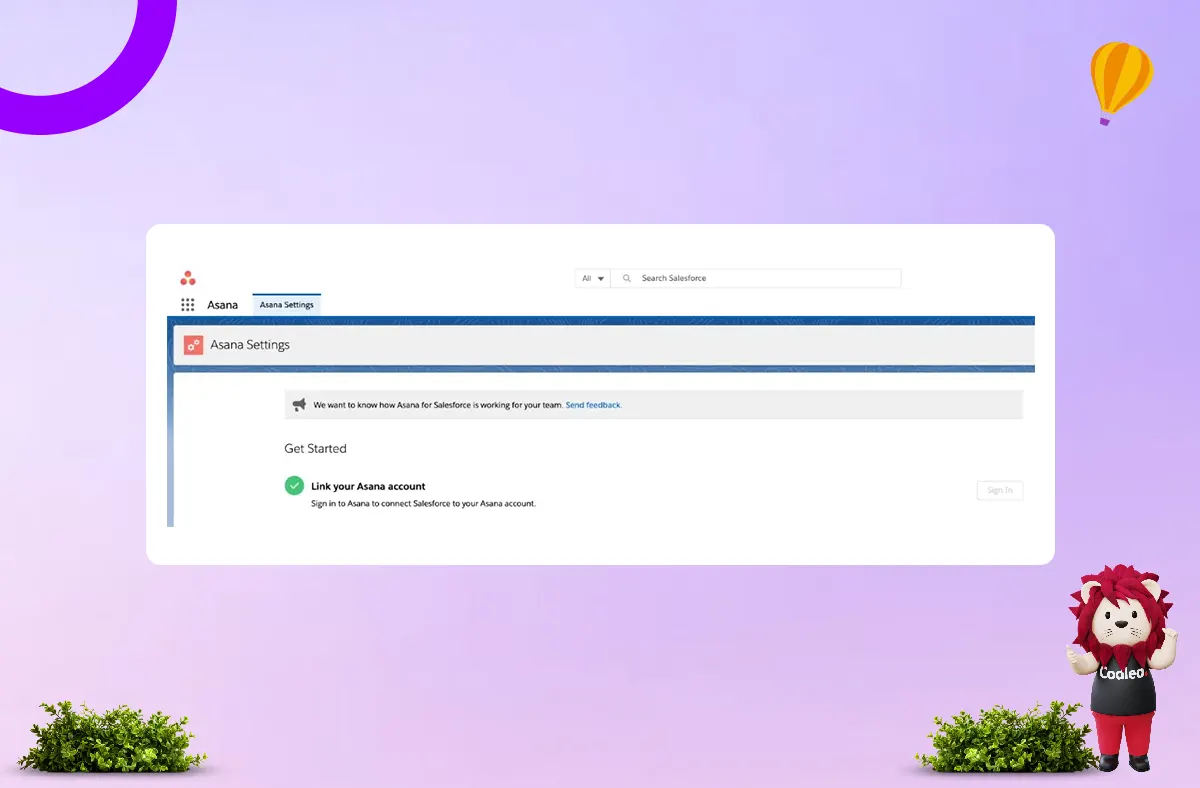1200x788 pixels.
Task: Click the Sign In button
Action: (1000, 490)
